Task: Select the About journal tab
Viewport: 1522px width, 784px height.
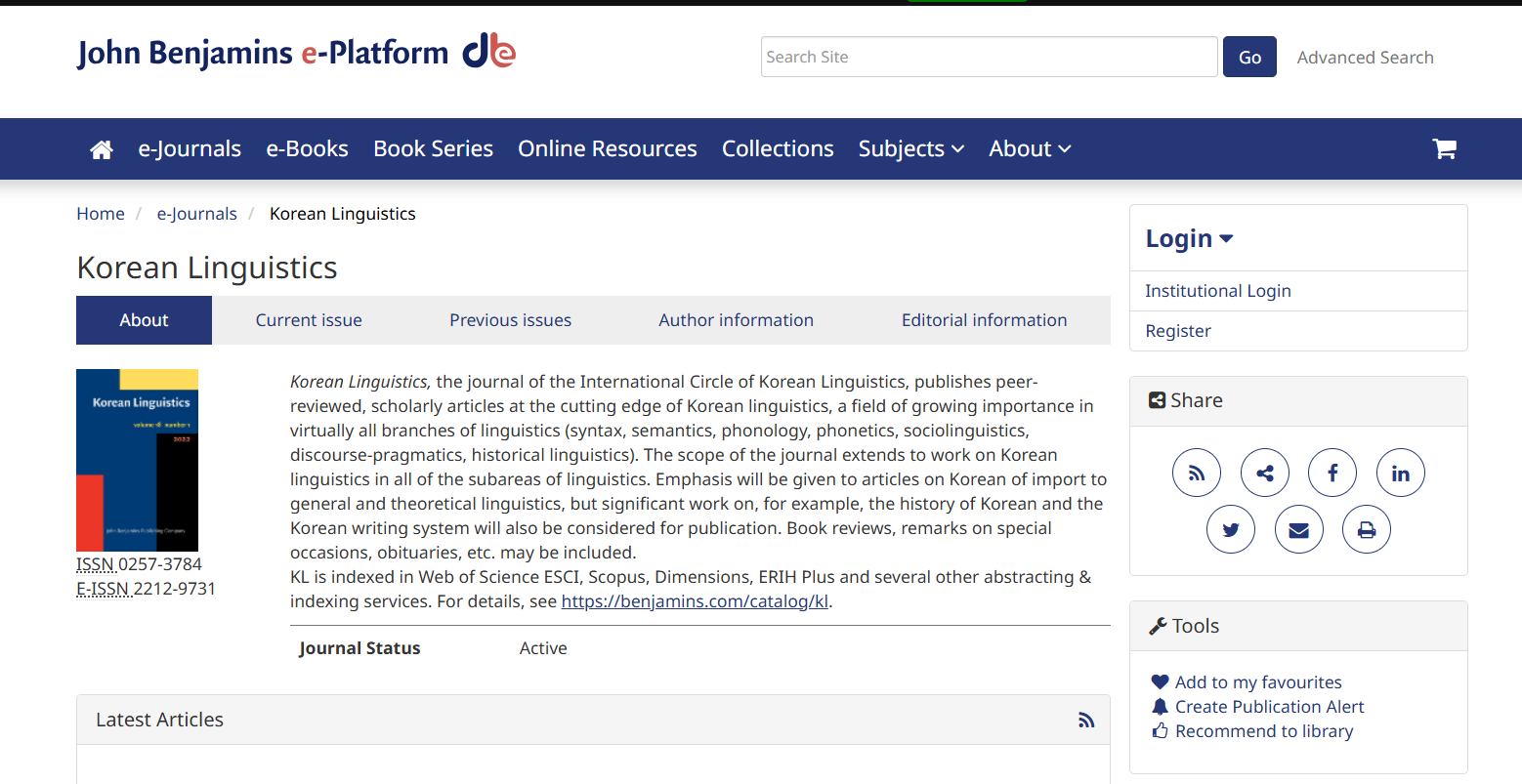Action: [x=144, y=320]
